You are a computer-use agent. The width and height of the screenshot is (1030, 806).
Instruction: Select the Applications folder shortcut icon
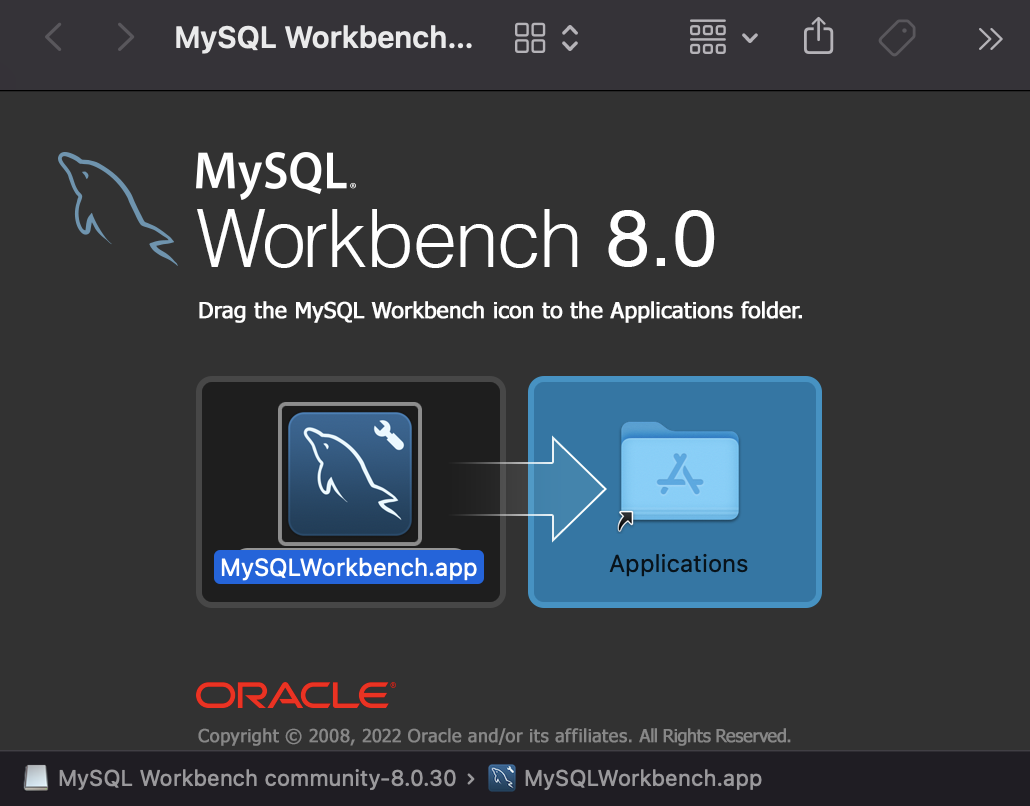click(x=679, y=474)
